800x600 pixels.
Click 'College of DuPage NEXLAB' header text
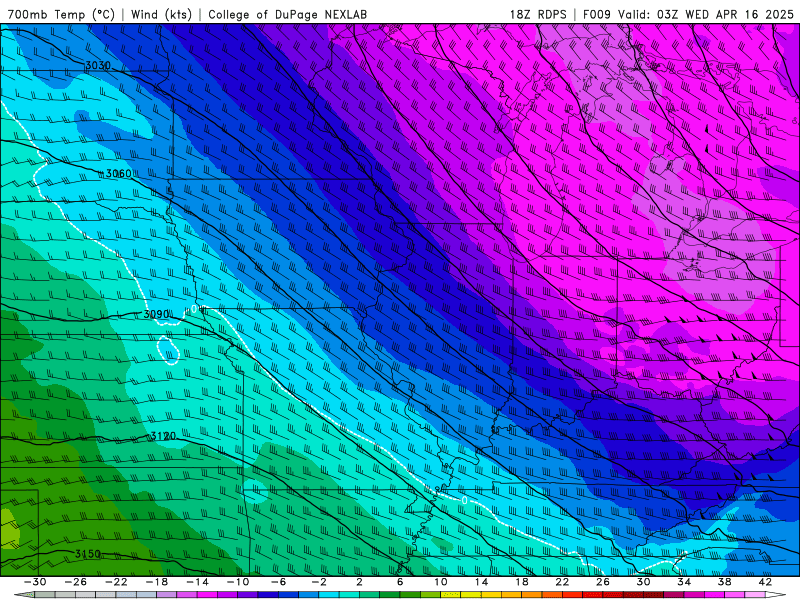[287, 14]
